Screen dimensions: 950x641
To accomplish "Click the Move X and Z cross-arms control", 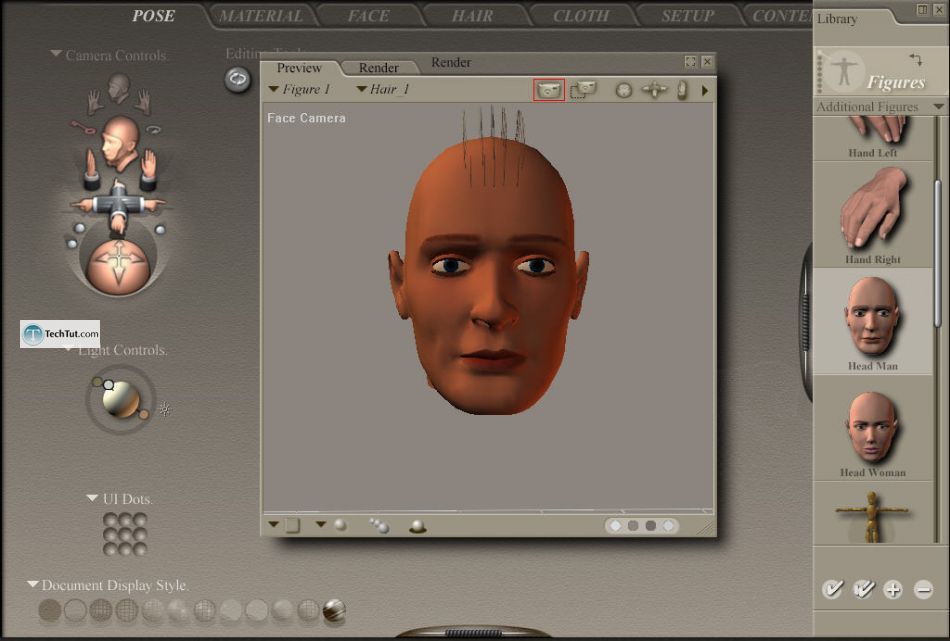I will click(x=118, y=204).
